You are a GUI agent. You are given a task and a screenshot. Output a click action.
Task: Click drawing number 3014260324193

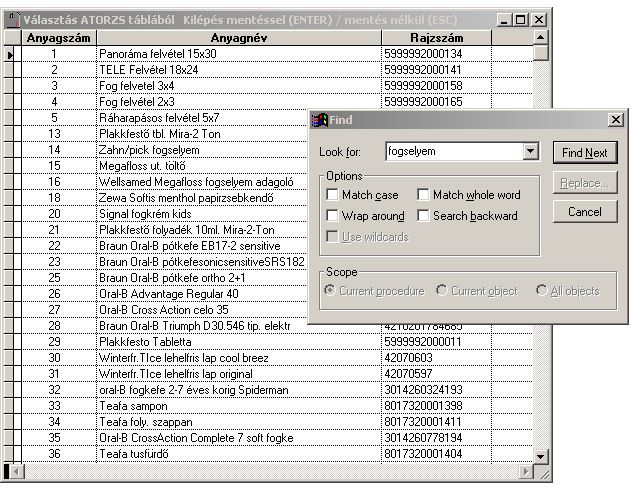point(437,390)
